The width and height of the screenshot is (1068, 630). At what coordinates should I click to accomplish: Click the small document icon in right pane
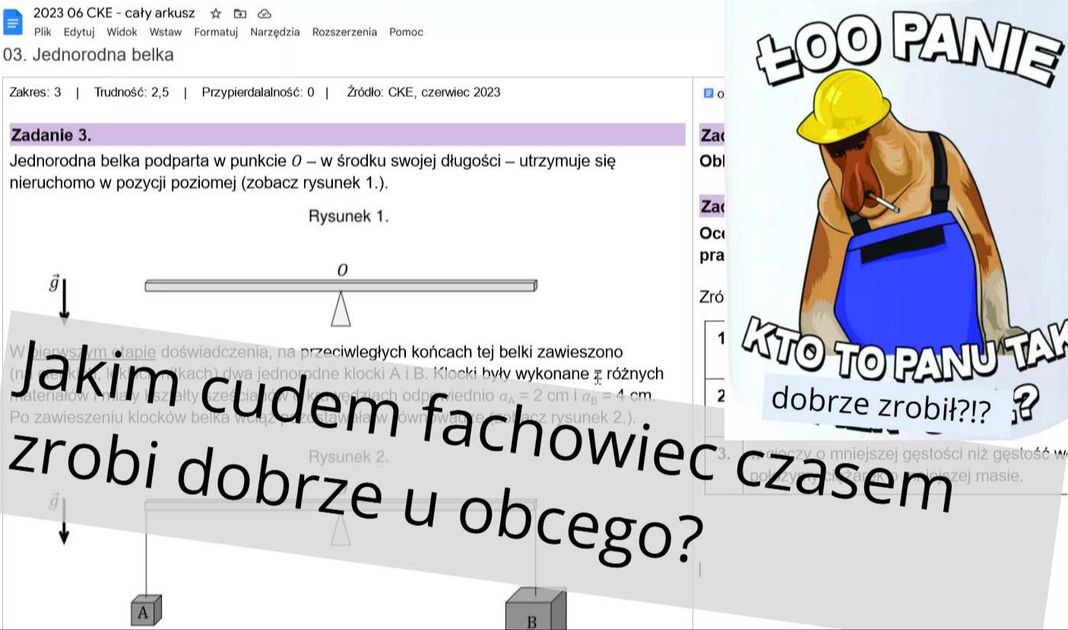click(708, 92)
